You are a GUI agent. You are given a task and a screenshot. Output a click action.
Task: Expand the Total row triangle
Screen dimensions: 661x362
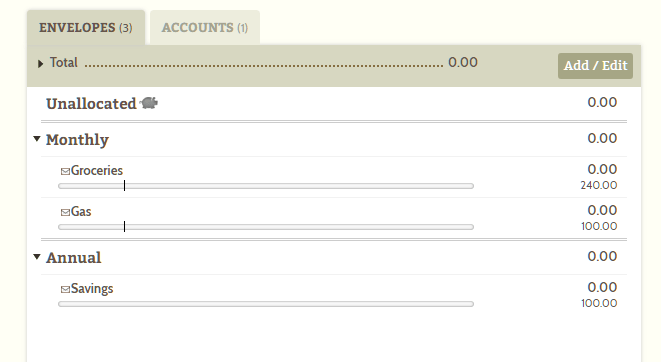pyautogui.click(x=40, y=64)
